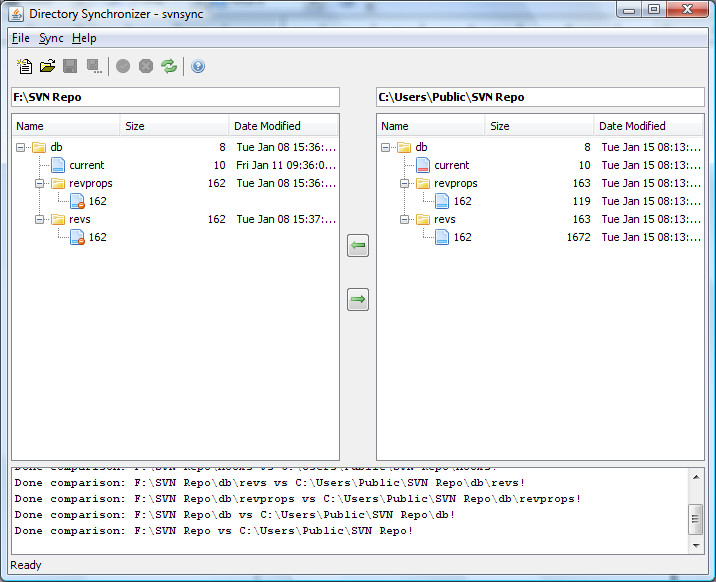
Task: Click Date Modified header in left pane
Action: (x=284, y=126)
